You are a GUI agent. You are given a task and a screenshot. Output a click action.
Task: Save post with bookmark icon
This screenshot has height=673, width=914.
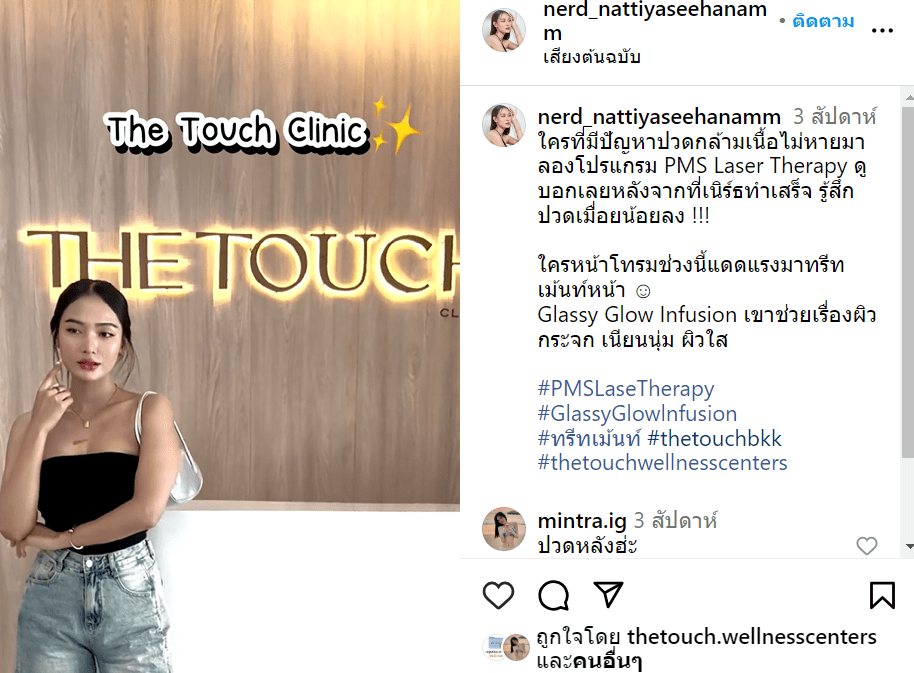[882, 595]
